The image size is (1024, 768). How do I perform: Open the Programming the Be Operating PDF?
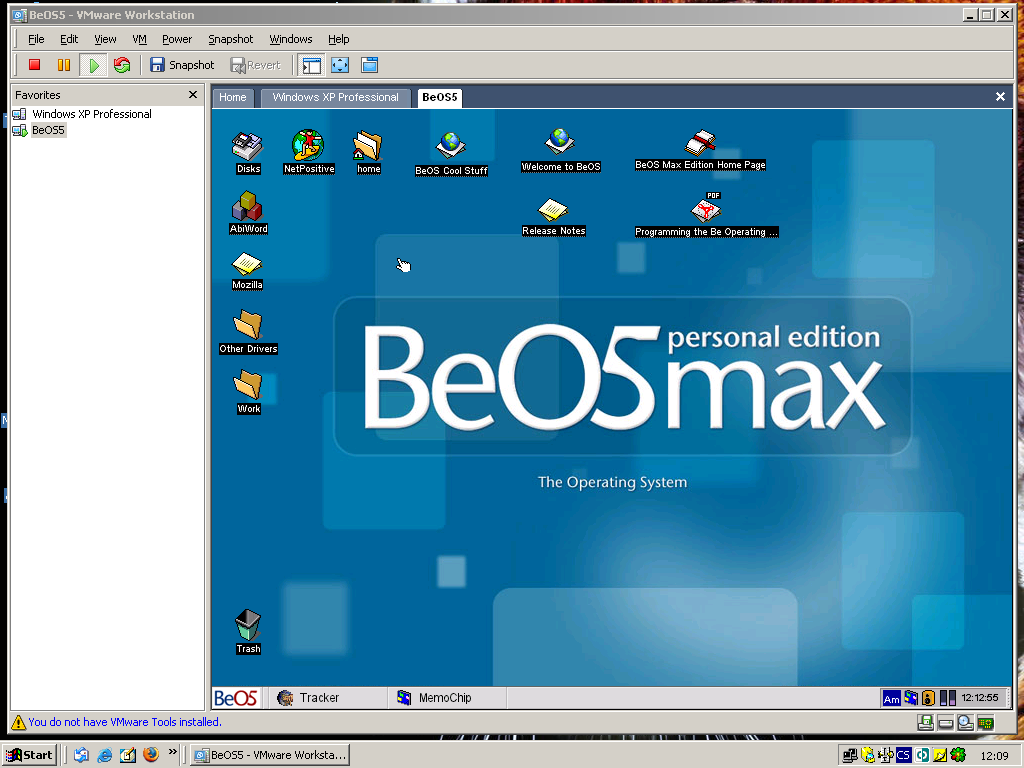click(706, 215)
